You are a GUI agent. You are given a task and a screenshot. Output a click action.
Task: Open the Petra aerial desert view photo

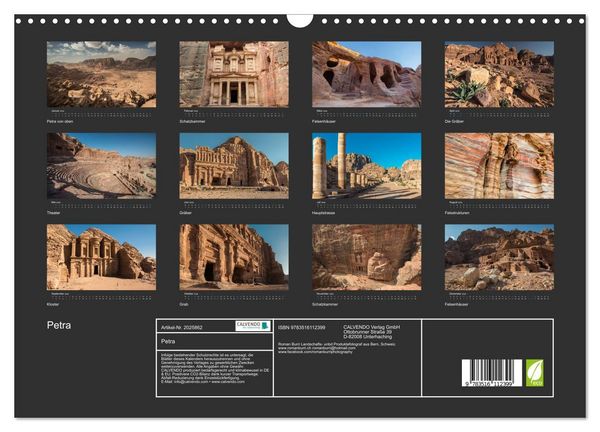tap(101, 74)
